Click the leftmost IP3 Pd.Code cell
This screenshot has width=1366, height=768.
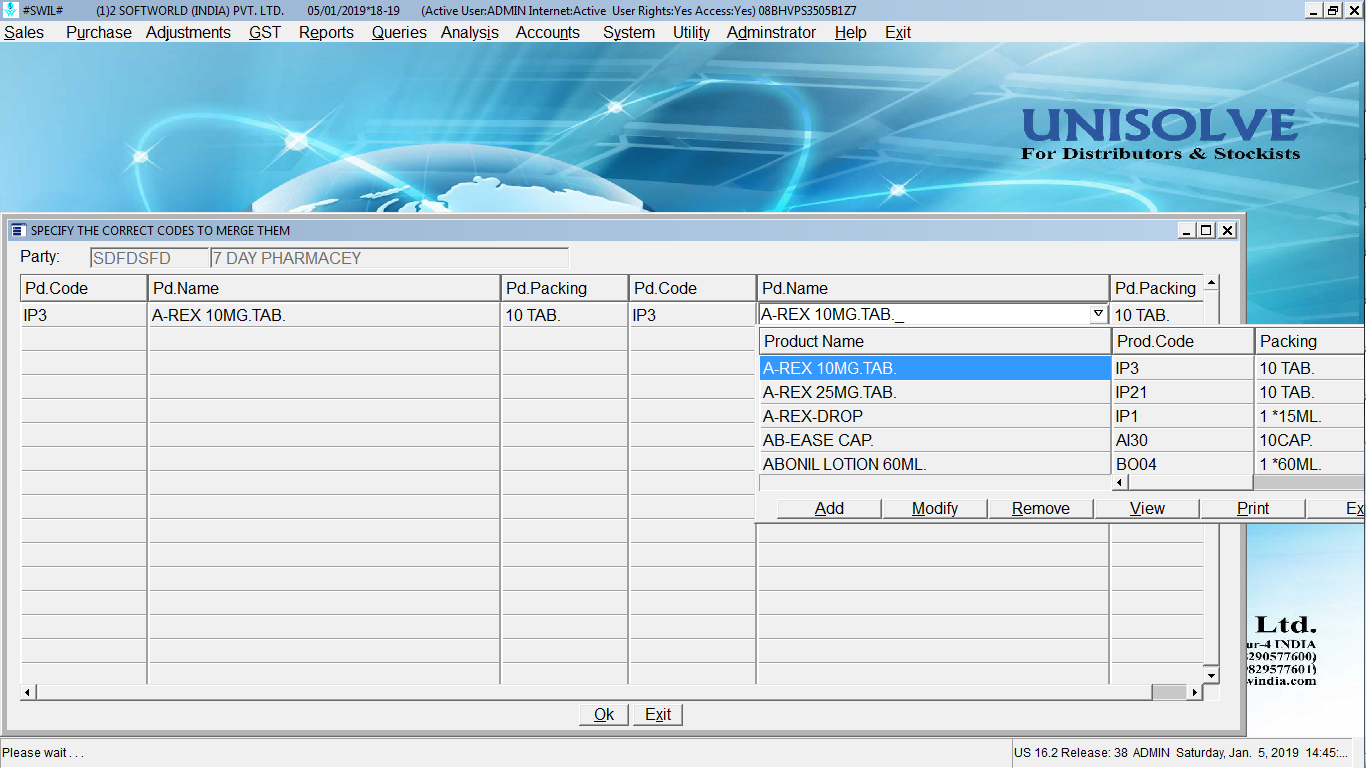click(84, 315)
